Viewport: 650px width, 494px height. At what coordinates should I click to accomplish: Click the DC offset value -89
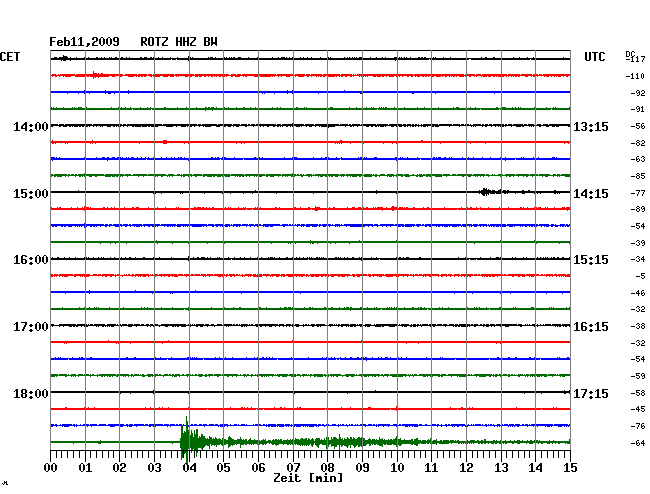pyautogui.click(x=638, y=209)
